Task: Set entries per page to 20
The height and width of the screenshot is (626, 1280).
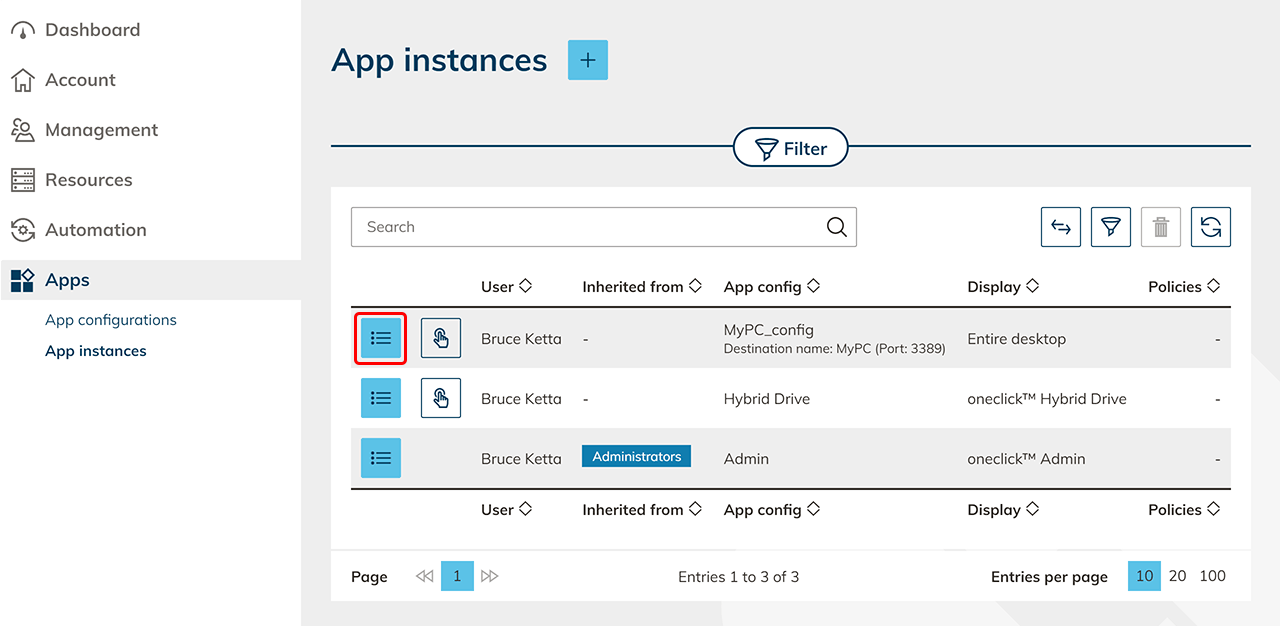Action: coord(1178,576)
